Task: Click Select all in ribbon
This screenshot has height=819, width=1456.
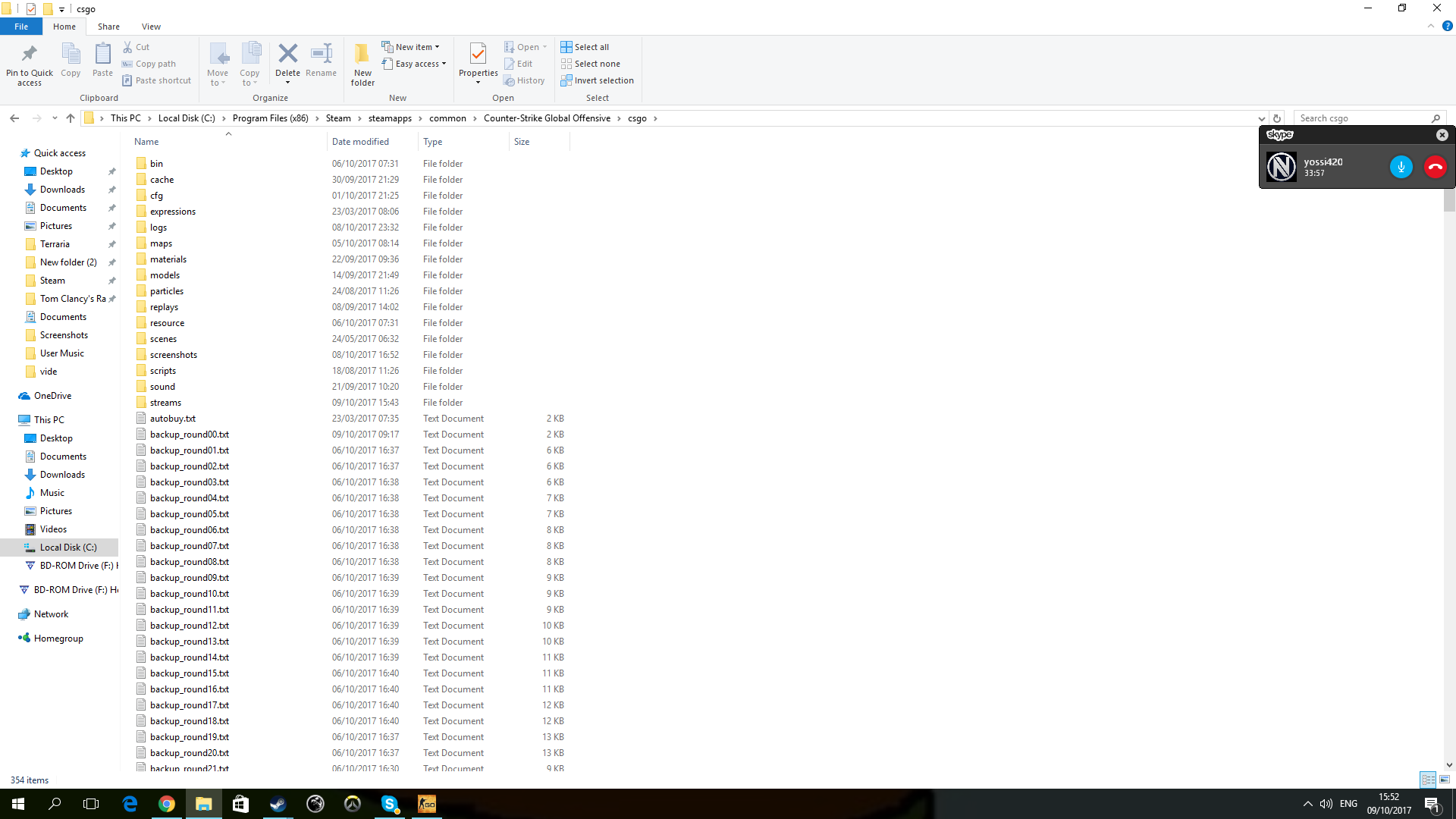Action: pyautogui.click(x=585, y=47)
